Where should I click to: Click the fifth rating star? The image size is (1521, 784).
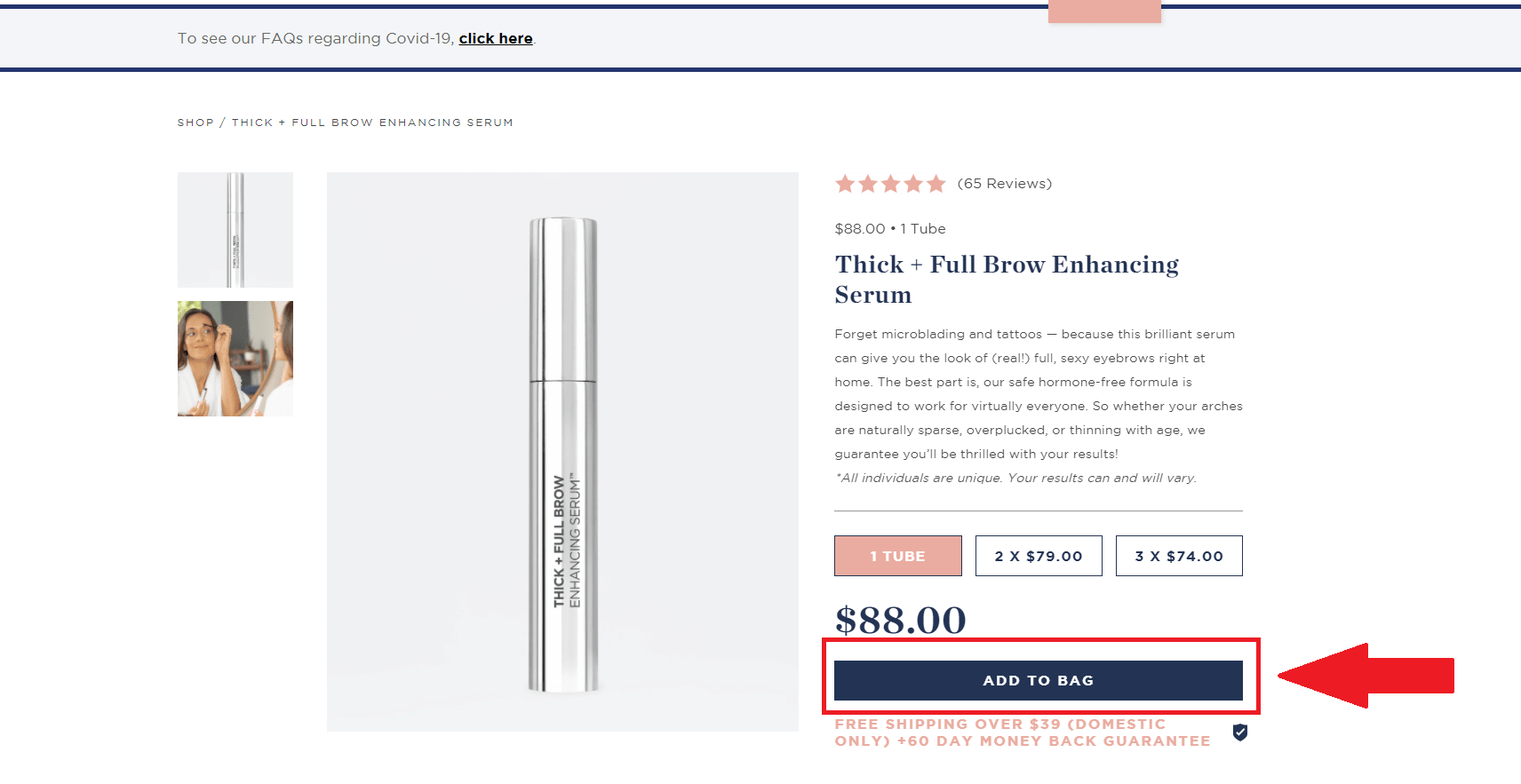point(936,184)
